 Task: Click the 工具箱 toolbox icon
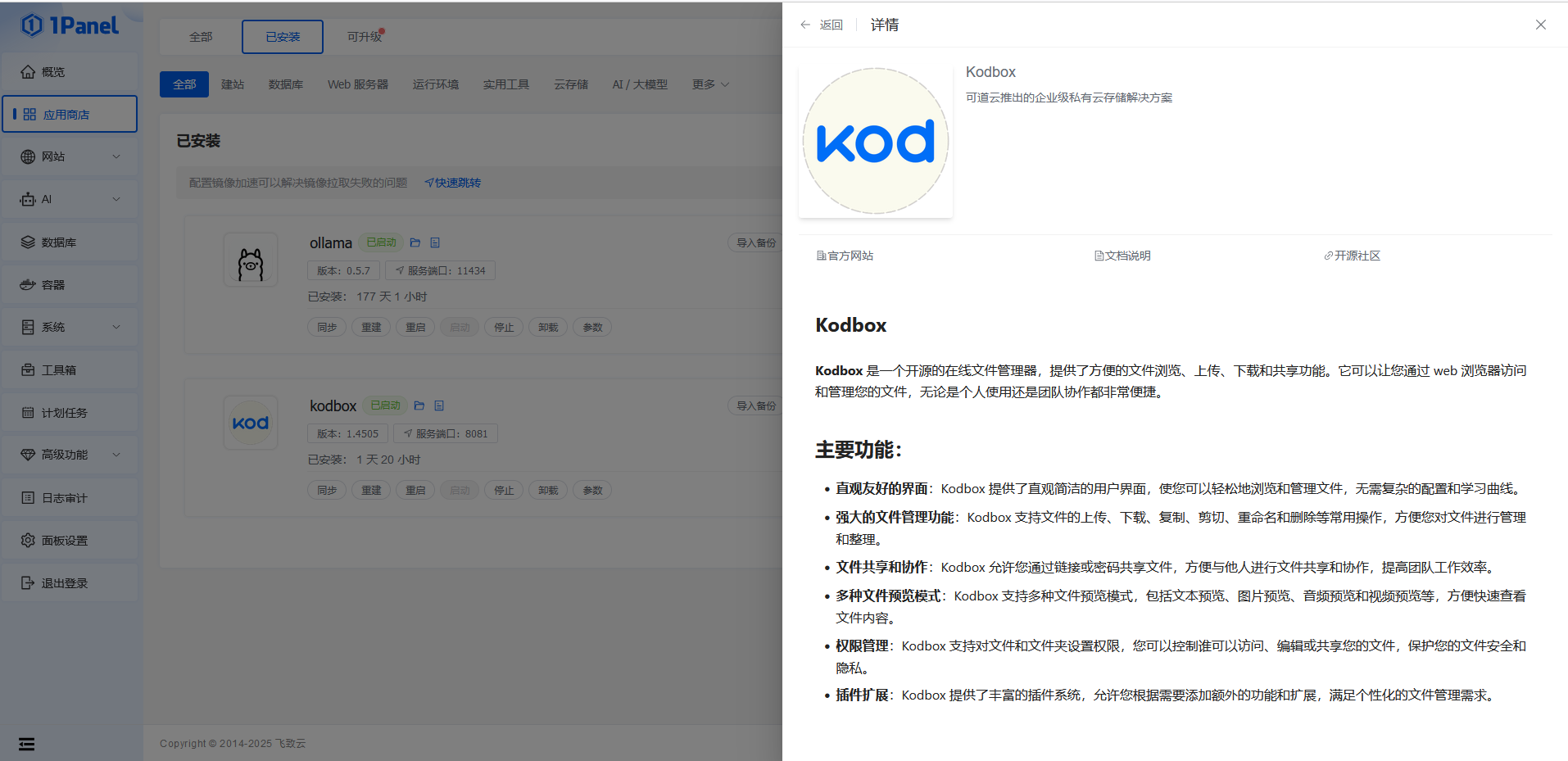tap(28, 370)
